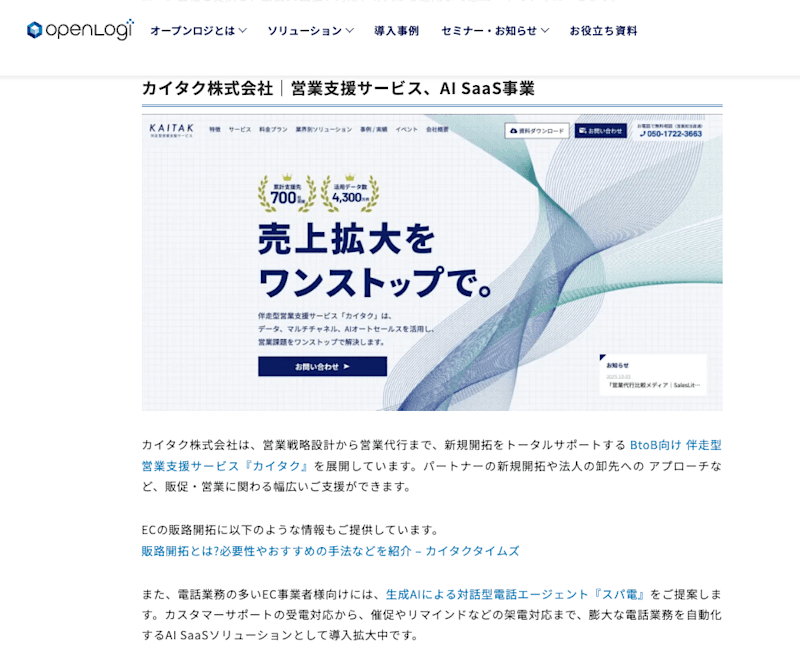Viewport: 800px width, 659px height.
Task: Click the phone number 050-1722-3663
Action: point(674,134)
